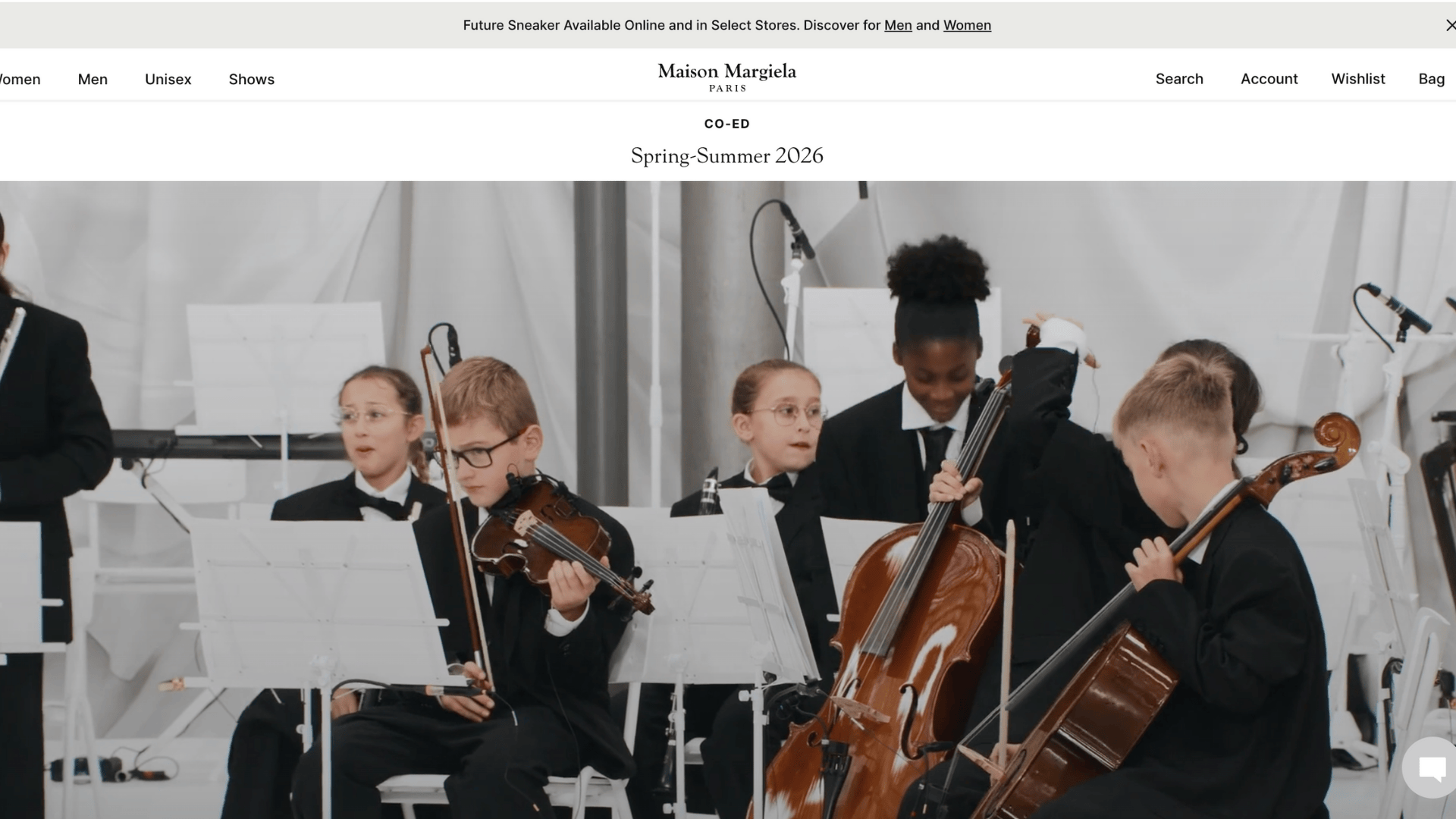Viewport: 1456px width, 819px height.
Task: Click the Maison Margiela Paris logo
Action: pyautogui.click(x=726, y=77)
